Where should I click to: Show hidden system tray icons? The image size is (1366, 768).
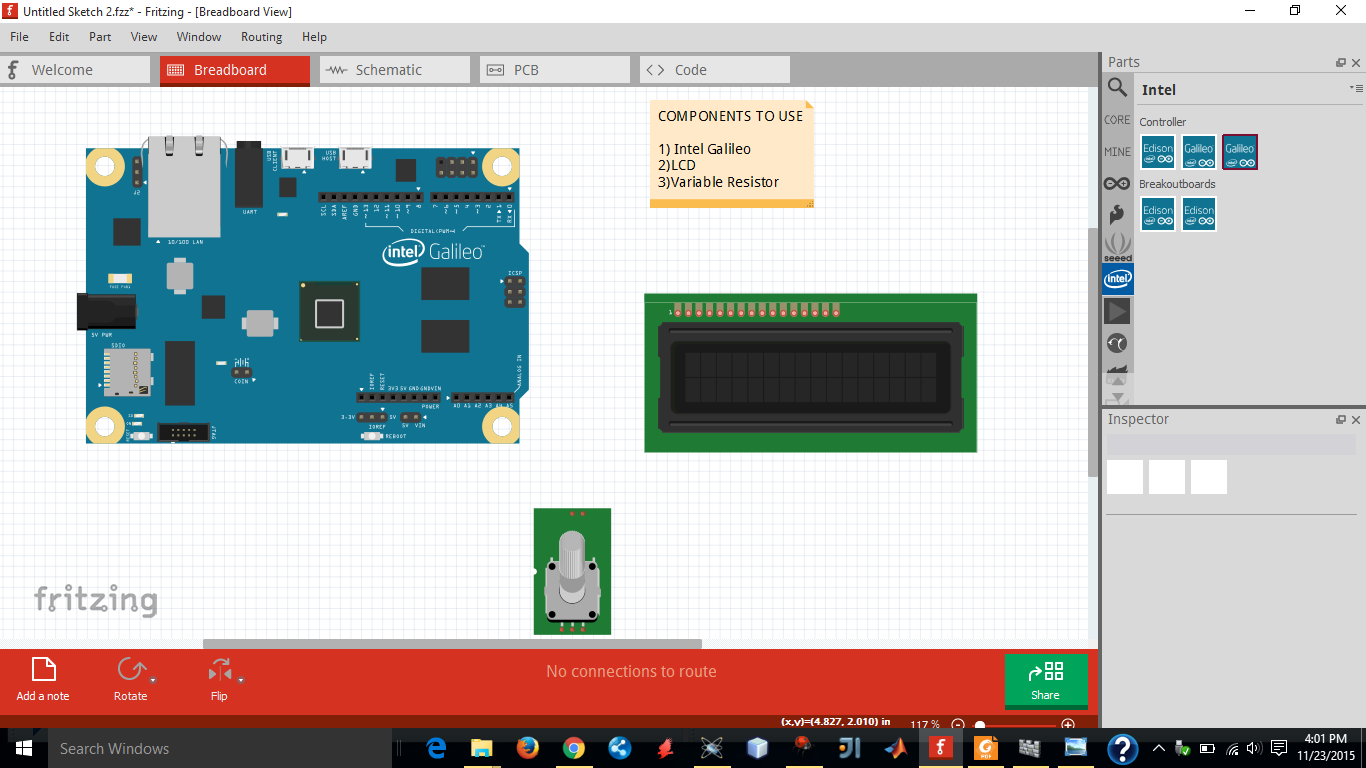click(1158, 748)
